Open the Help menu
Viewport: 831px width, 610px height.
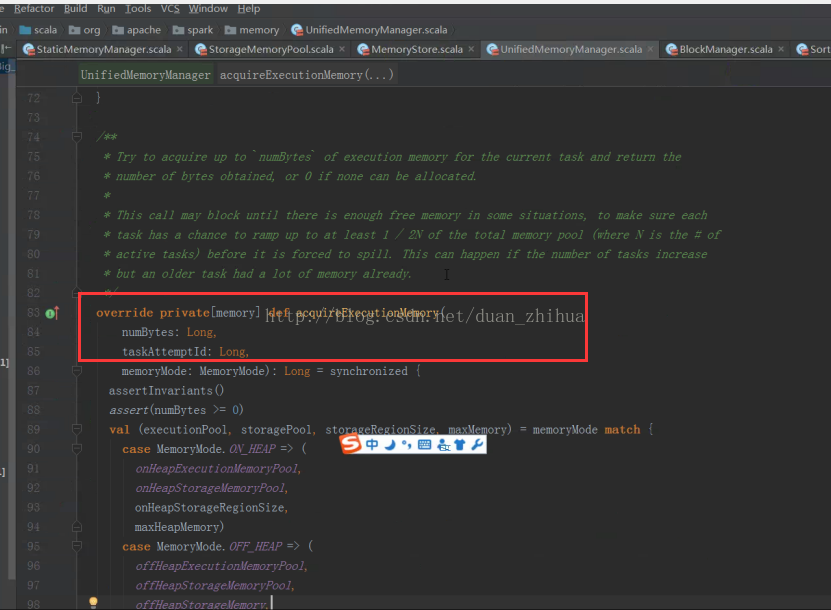click(249, 8)
